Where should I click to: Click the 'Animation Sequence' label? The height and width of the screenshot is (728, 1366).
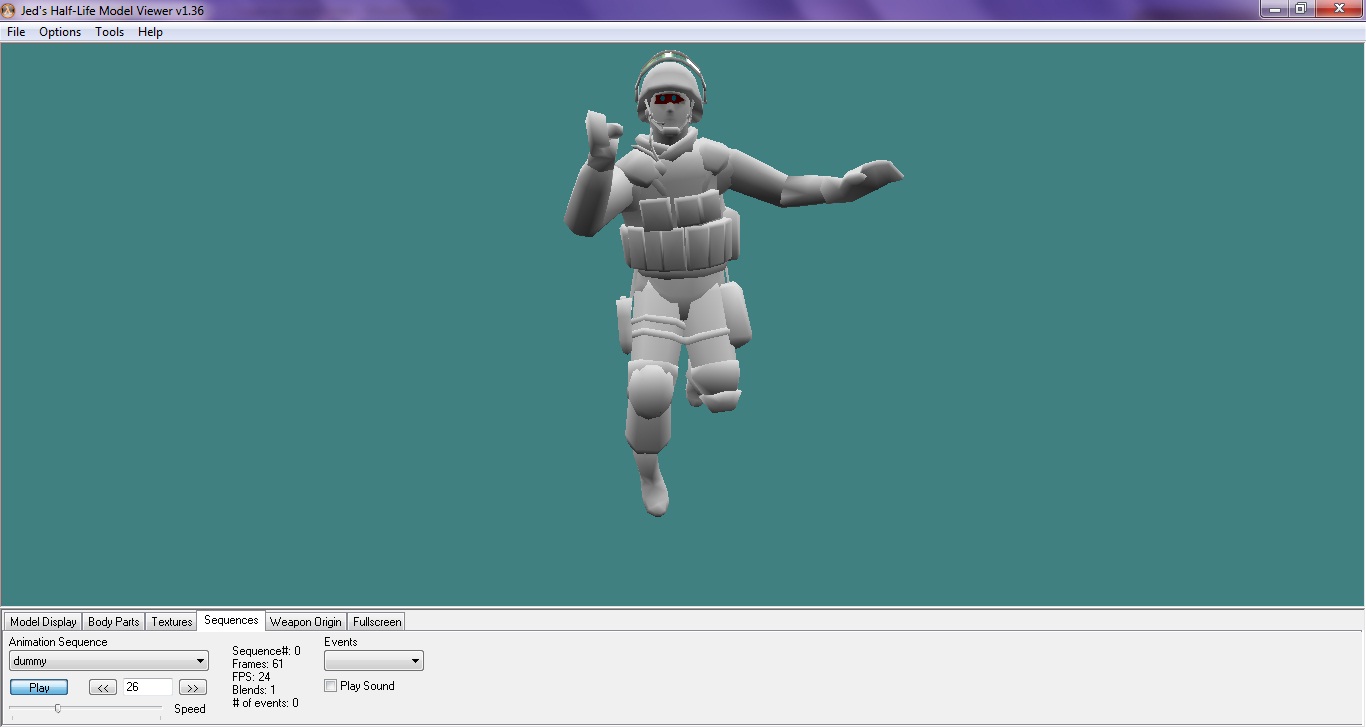coord(58,642)
